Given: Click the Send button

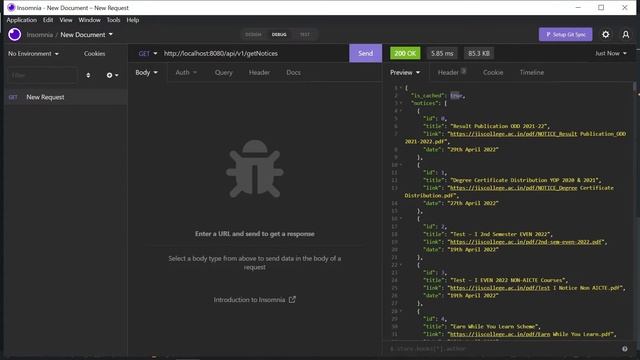Looking at the screenshot, I should tap(365, 53).
